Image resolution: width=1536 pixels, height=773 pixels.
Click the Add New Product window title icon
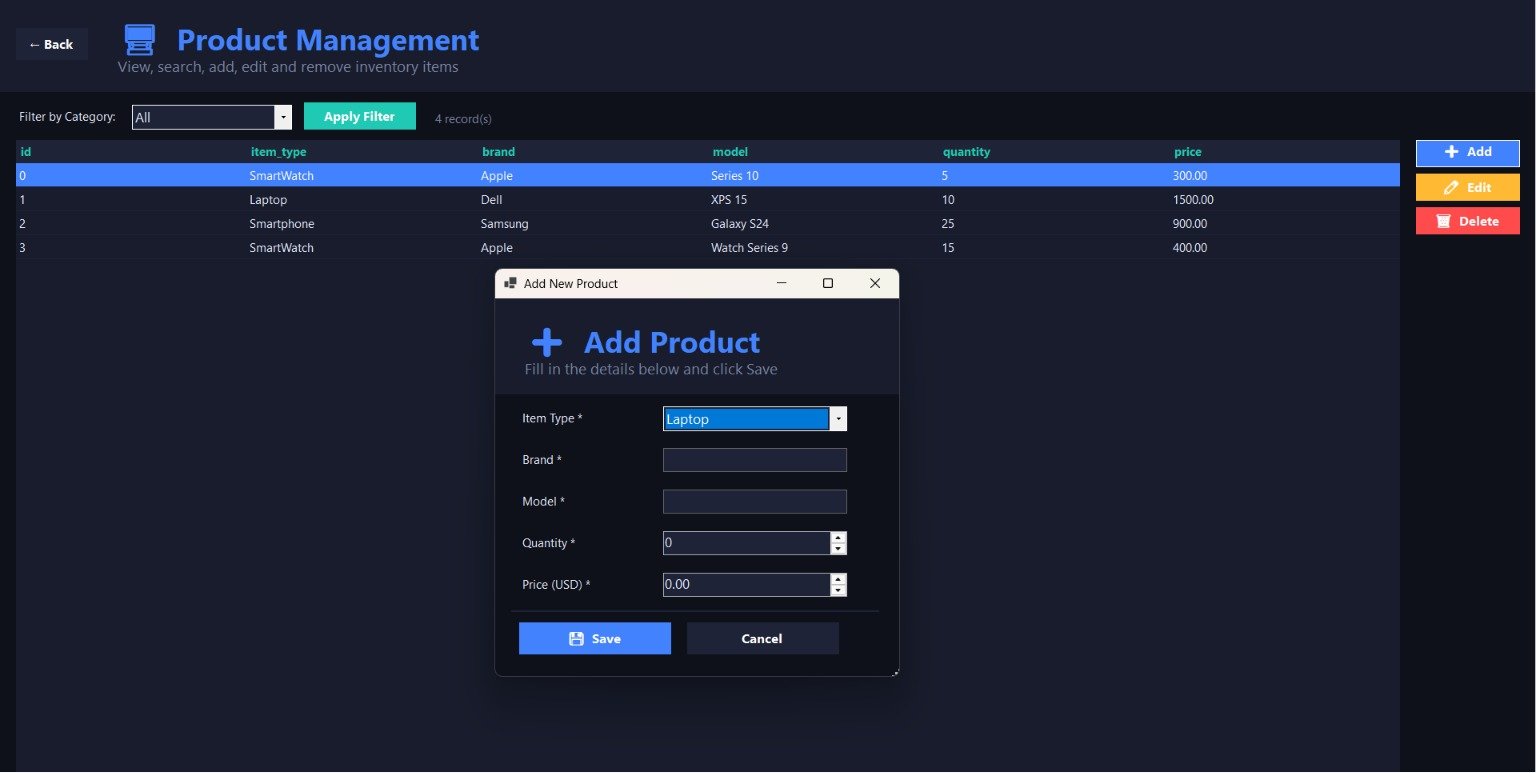tap(510, 283)
